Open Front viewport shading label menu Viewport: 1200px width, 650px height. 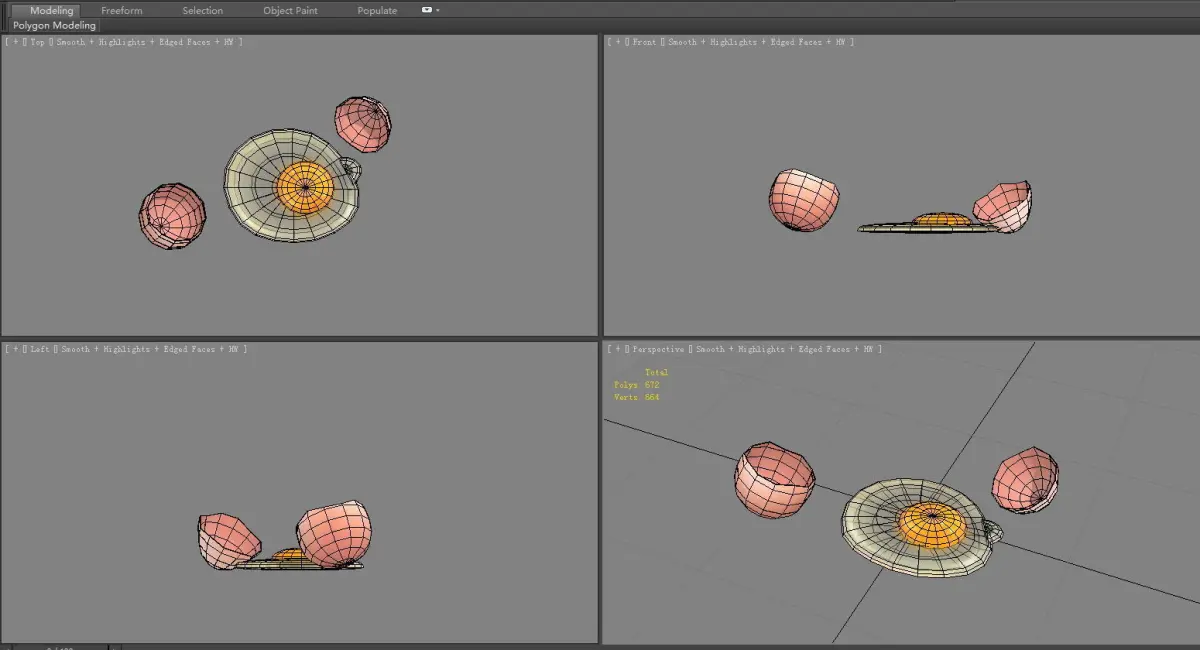(756, 42)
